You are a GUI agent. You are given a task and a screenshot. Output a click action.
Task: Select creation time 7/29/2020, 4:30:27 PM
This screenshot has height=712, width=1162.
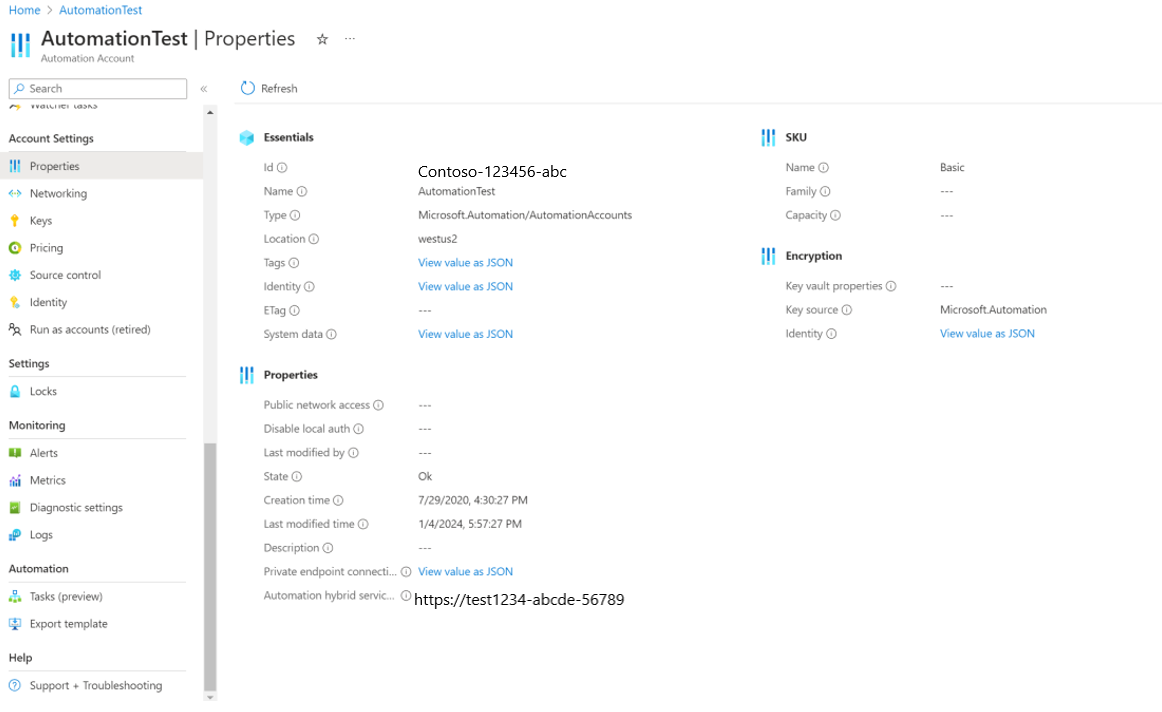(473, 500)
